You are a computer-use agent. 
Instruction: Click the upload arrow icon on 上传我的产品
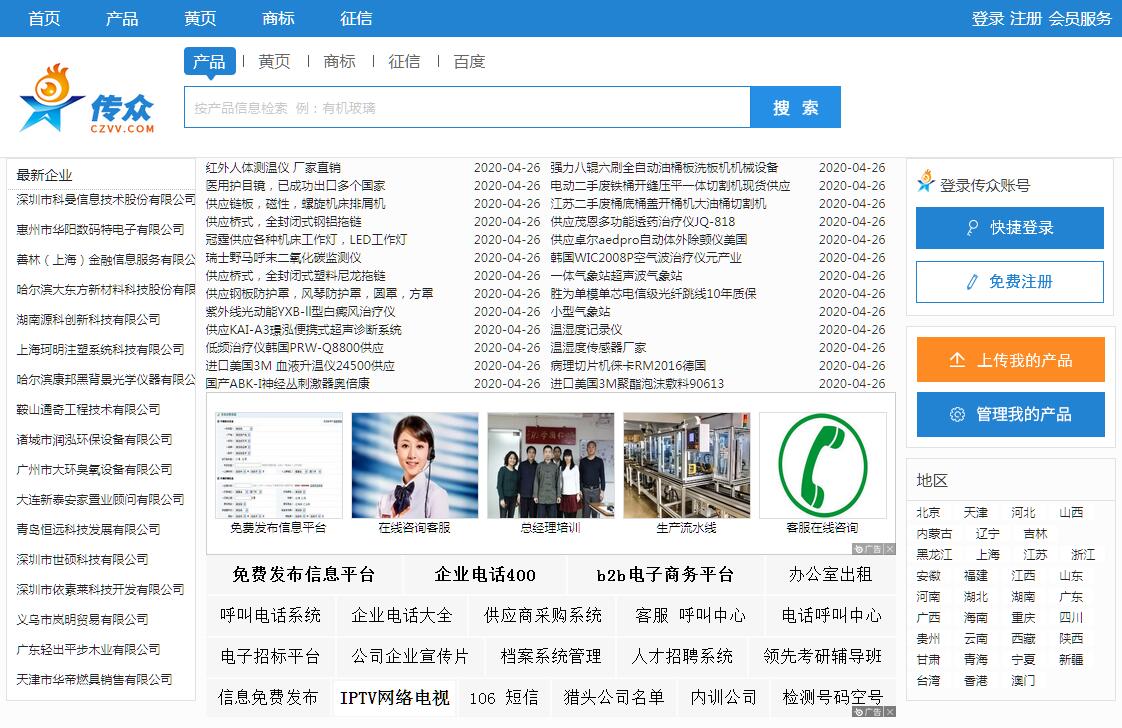pos(957,360)
